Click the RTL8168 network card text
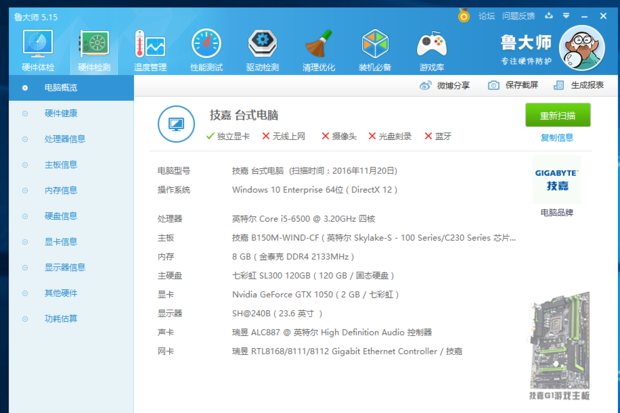The width and height of the screenshot is (620, 413). click(x=347, y=351)
